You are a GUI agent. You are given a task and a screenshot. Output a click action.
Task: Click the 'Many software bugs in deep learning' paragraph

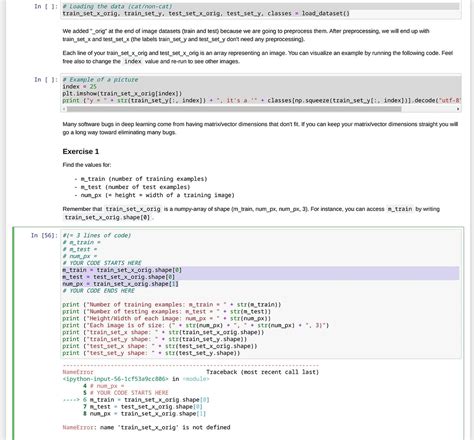[x=260, y=128]
